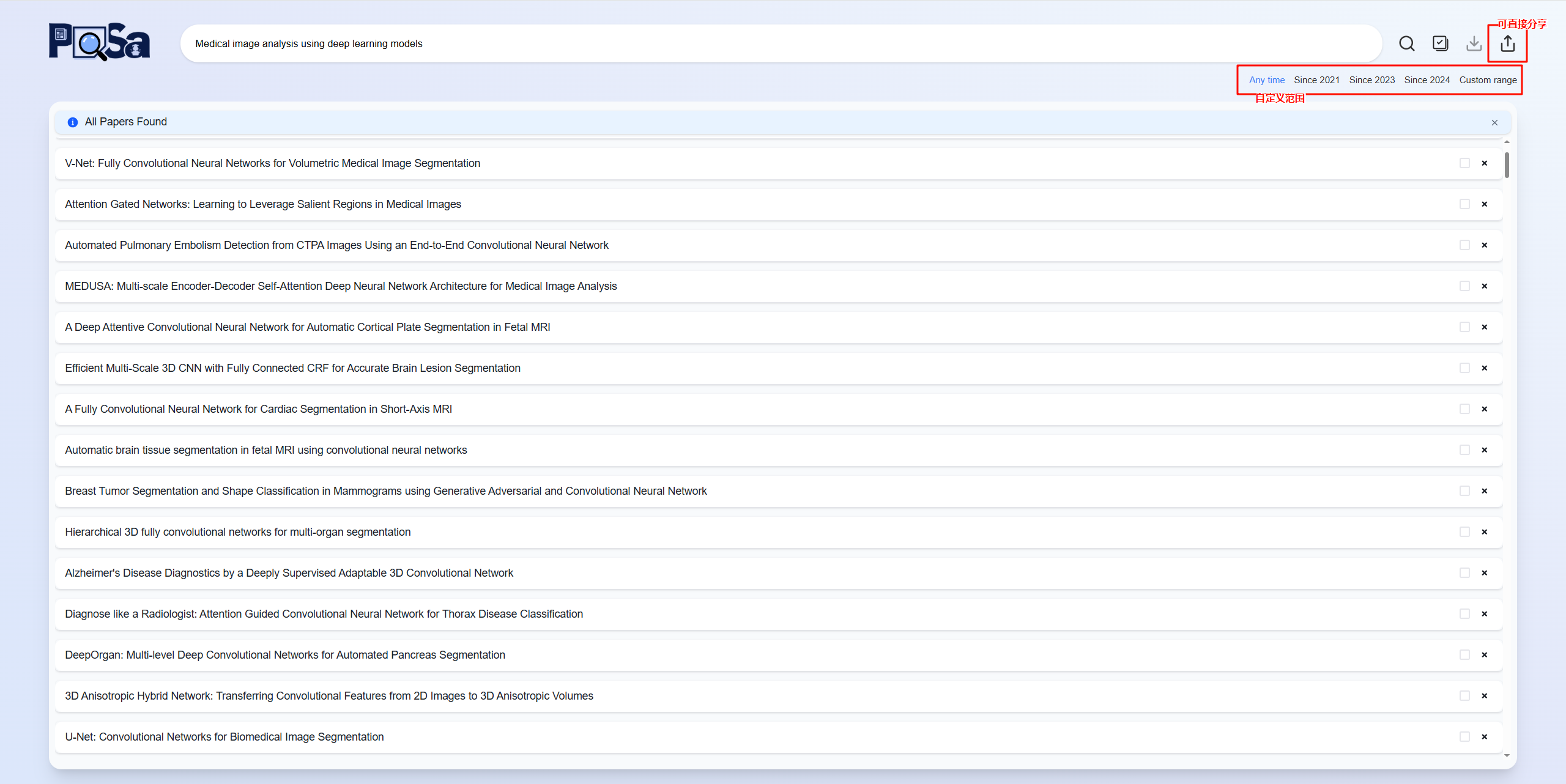
Task: Open Automated Pulmonary Embolism Detection paper
Action: tap(336, 245)
